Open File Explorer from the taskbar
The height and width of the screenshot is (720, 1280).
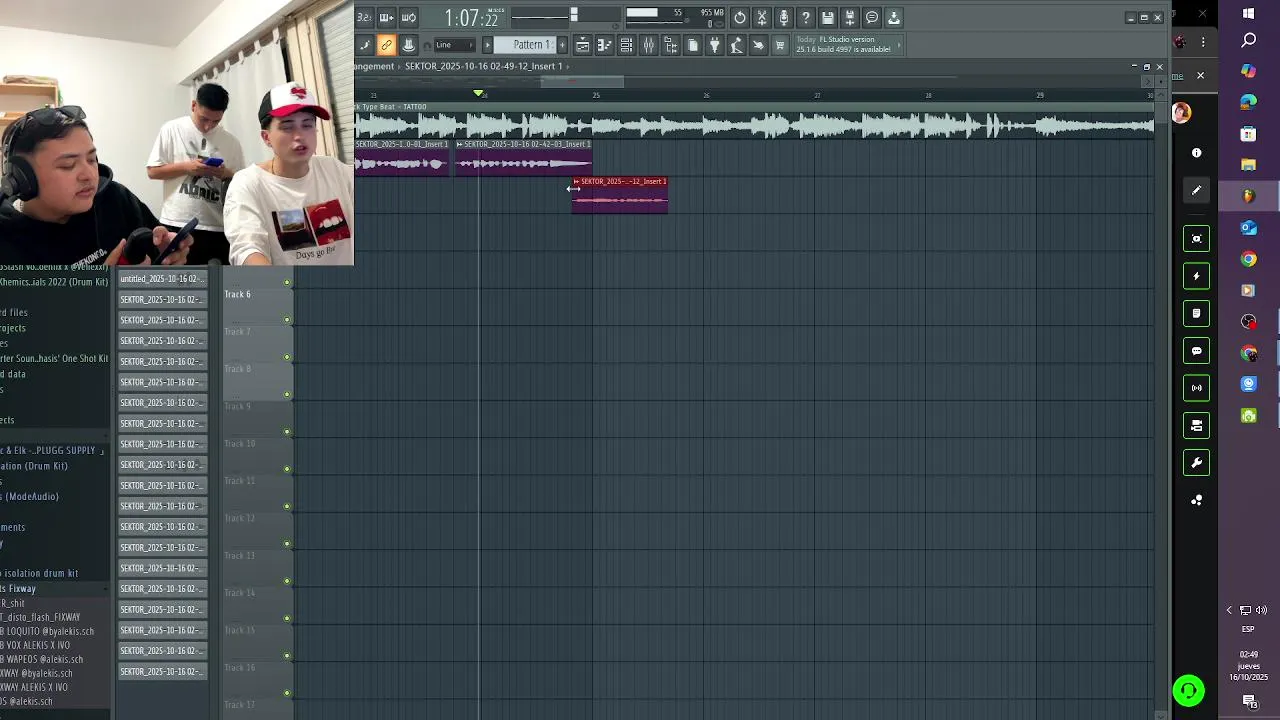(1248, 165)
